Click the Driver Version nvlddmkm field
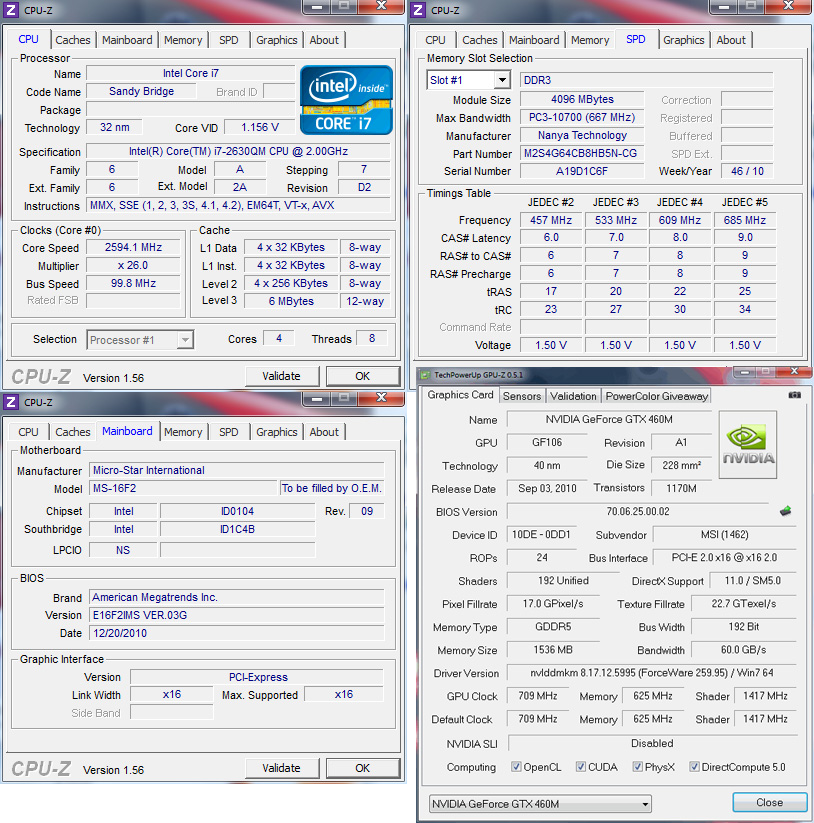Screen dimensions: 814x823 [x=651, y=673]
